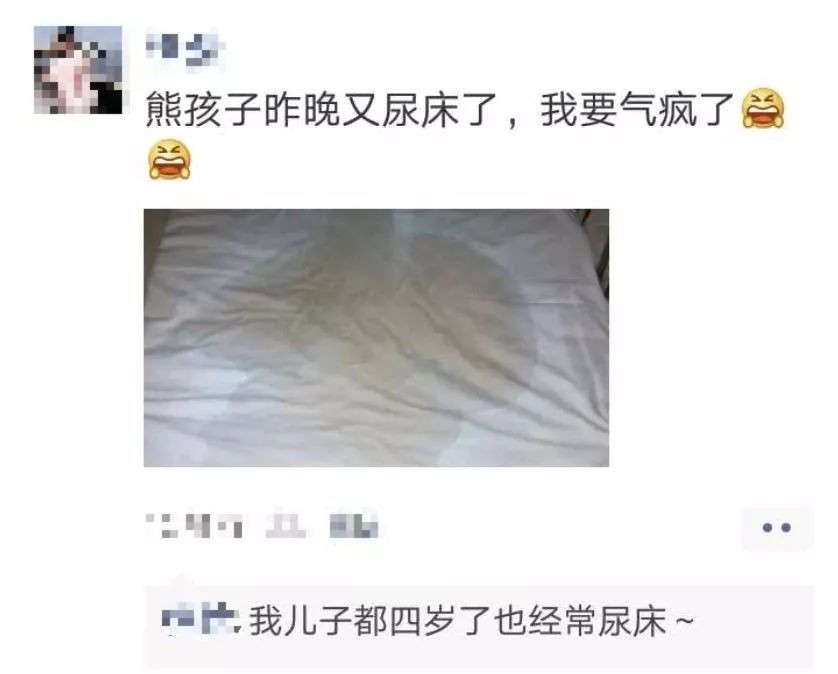Tap the first blurred timestamp chunk under the photo
Viewport: 838px width, 674px height.
pos(194,526)
